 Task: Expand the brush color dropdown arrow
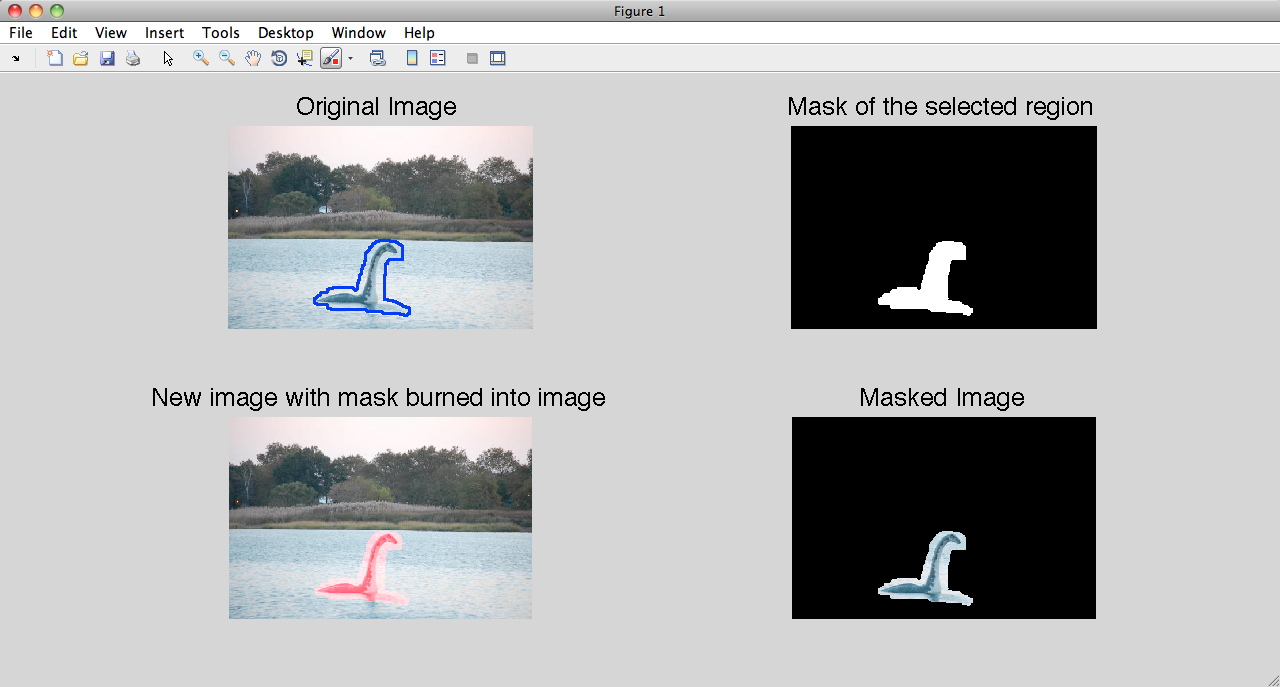350,59
